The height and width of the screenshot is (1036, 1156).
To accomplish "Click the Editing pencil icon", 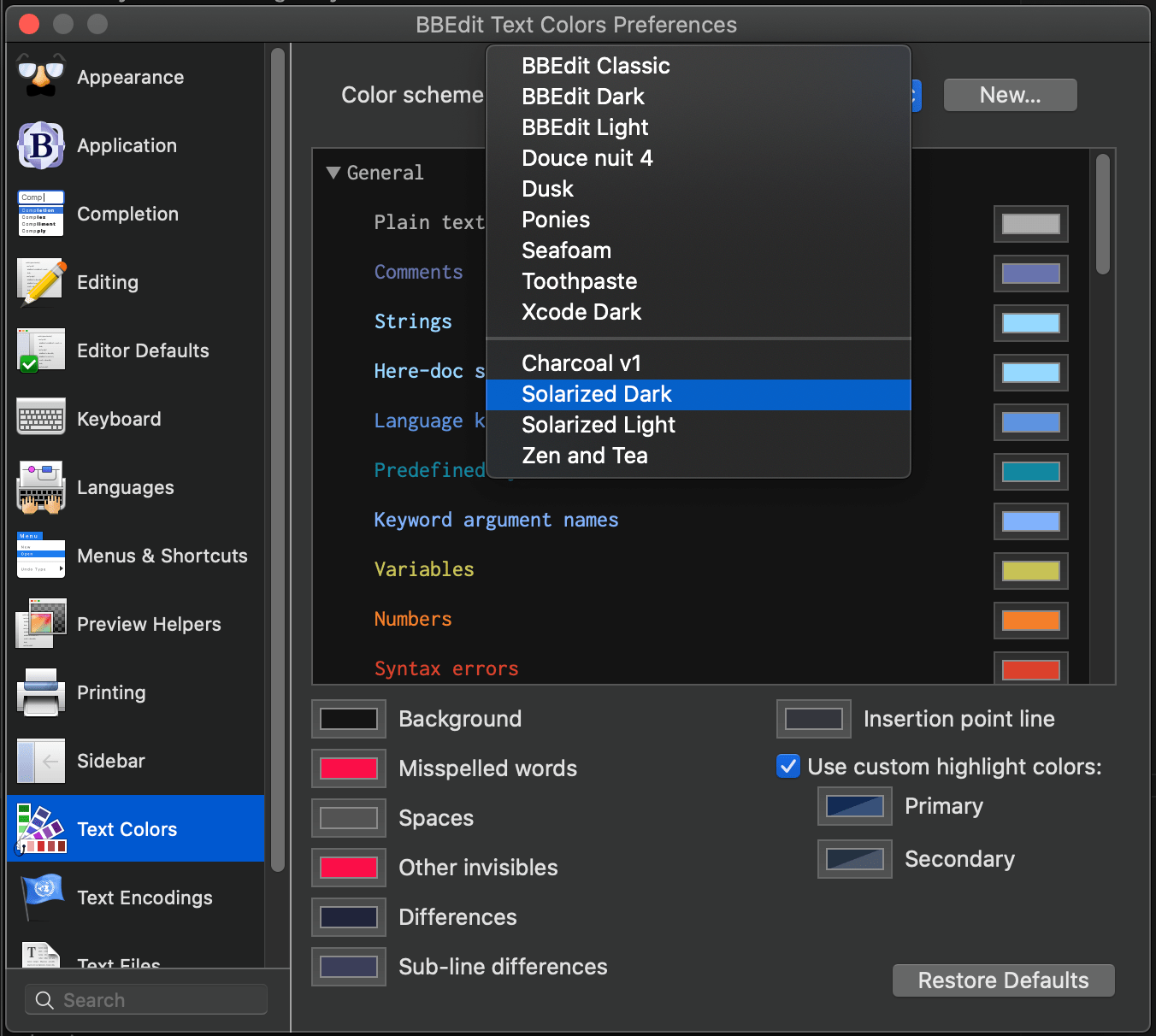I will (x=41, y=282).
